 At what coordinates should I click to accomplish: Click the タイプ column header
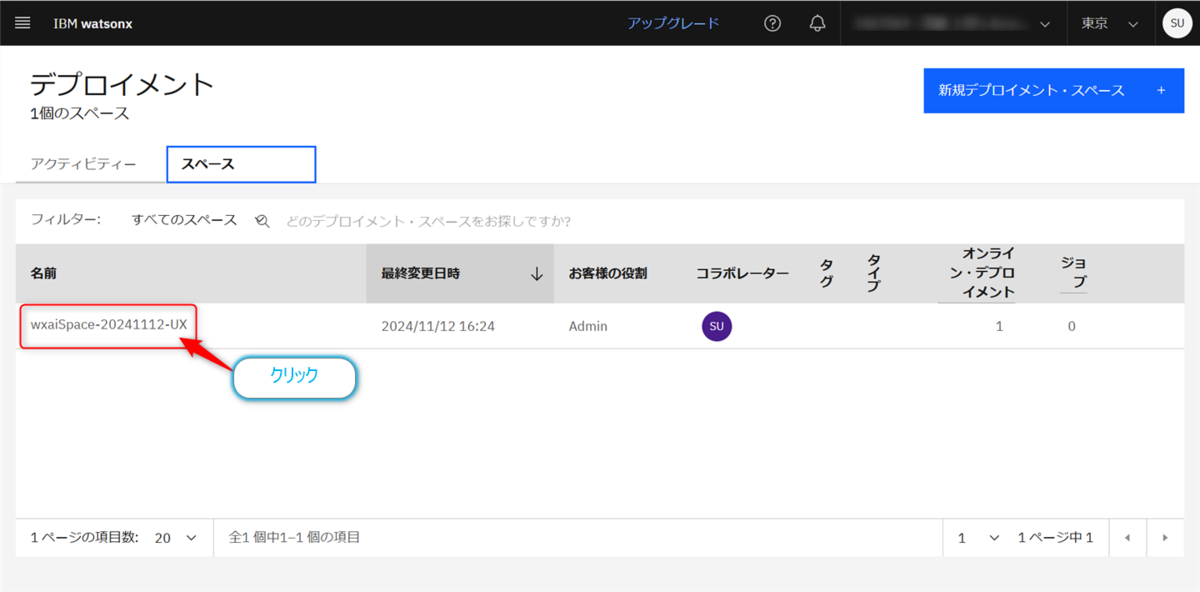point(874,273)
